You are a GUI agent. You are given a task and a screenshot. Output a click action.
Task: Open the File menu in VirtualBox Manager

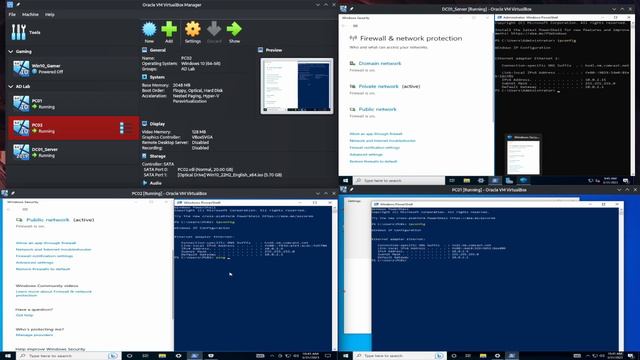(12, 14)
